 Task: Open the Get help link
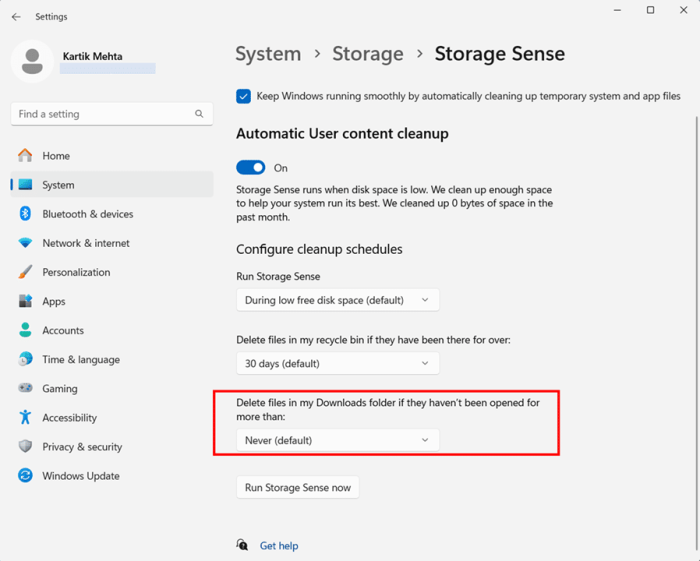[x=279, y=545]
